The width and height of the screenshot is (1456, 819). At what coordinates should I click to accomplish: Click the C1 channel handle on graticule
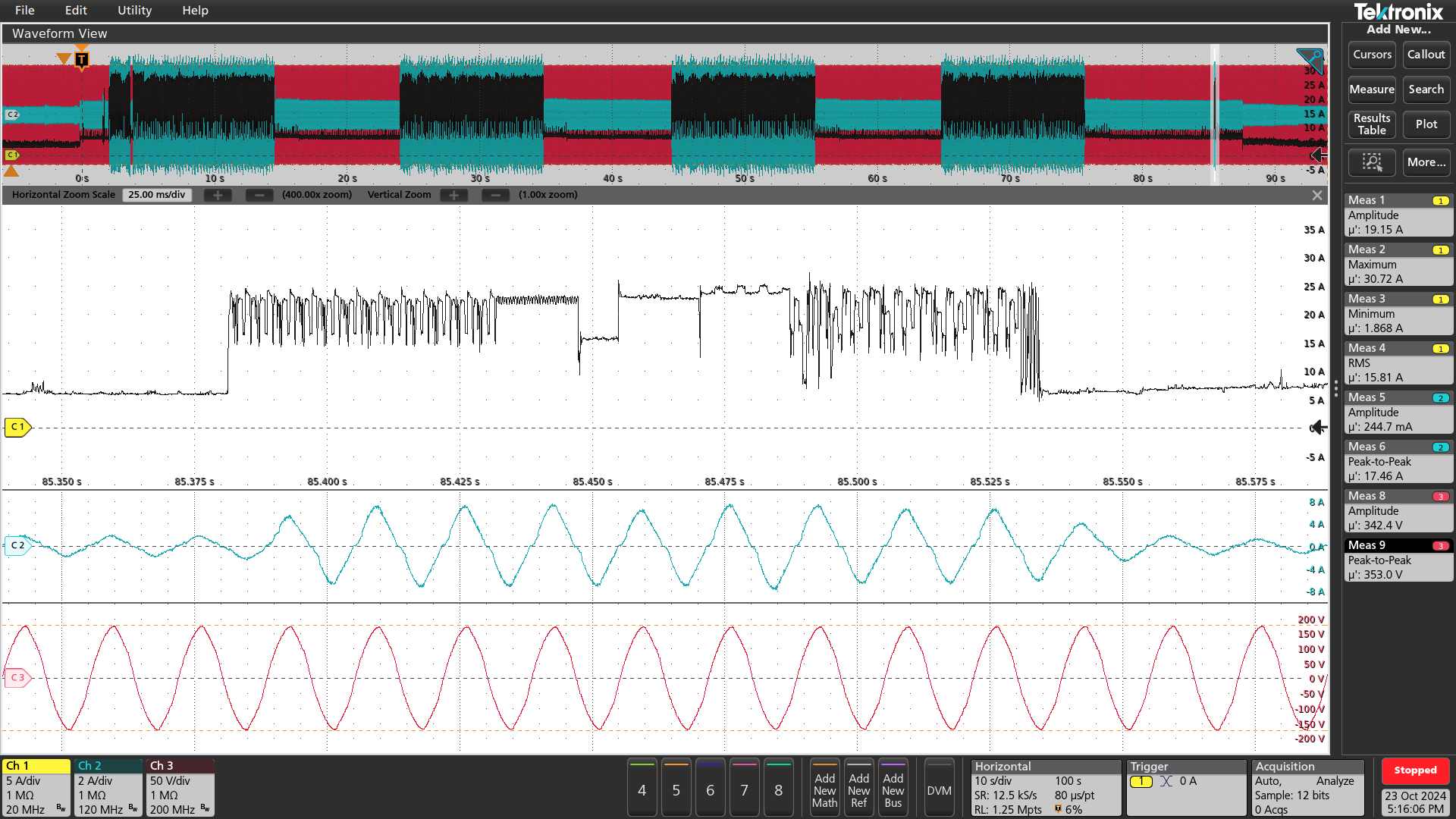click(x=17, y=427)
